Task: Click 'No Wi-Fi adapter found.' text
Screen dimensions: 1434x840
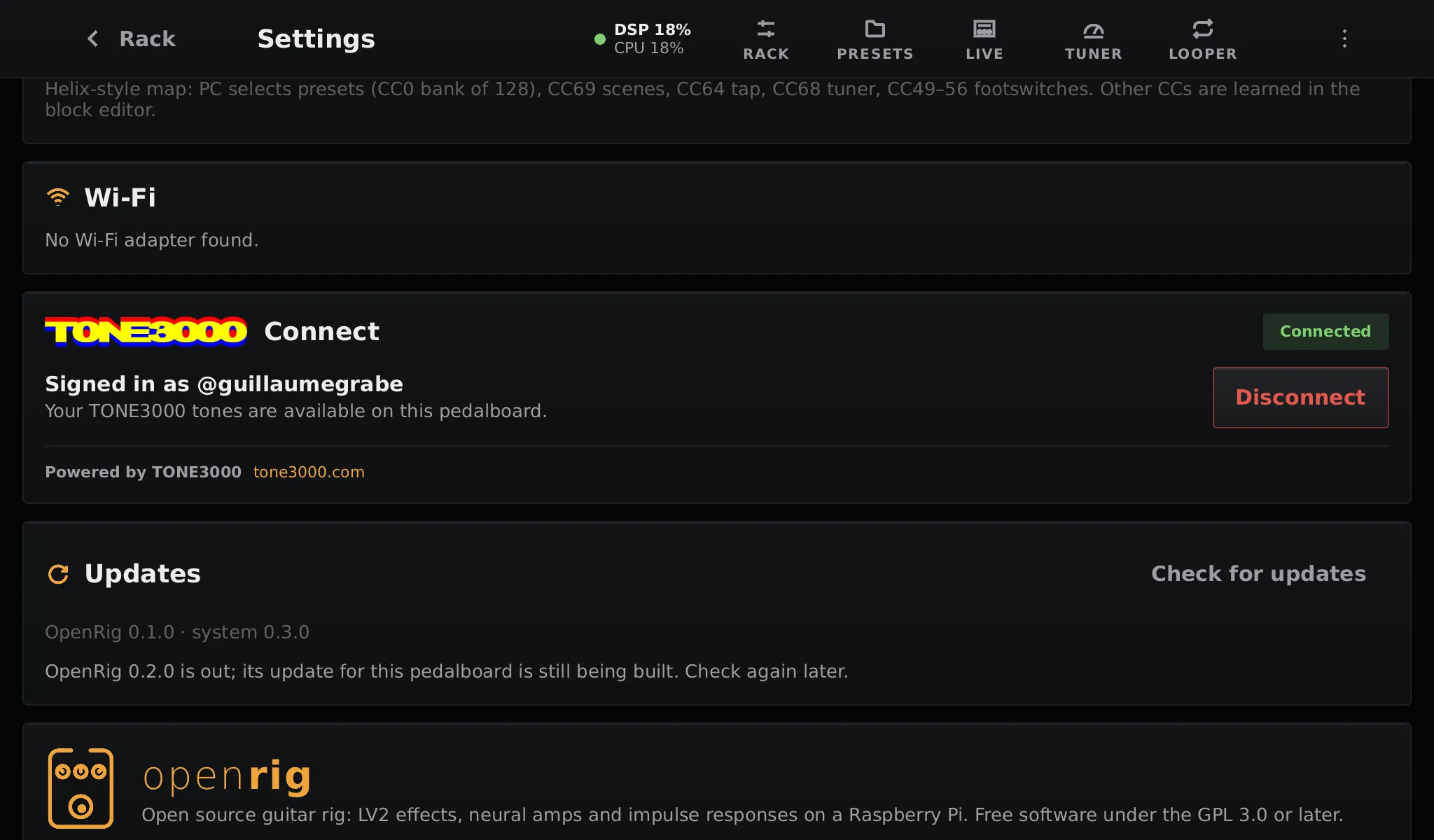Action: [x=152, y=240]
